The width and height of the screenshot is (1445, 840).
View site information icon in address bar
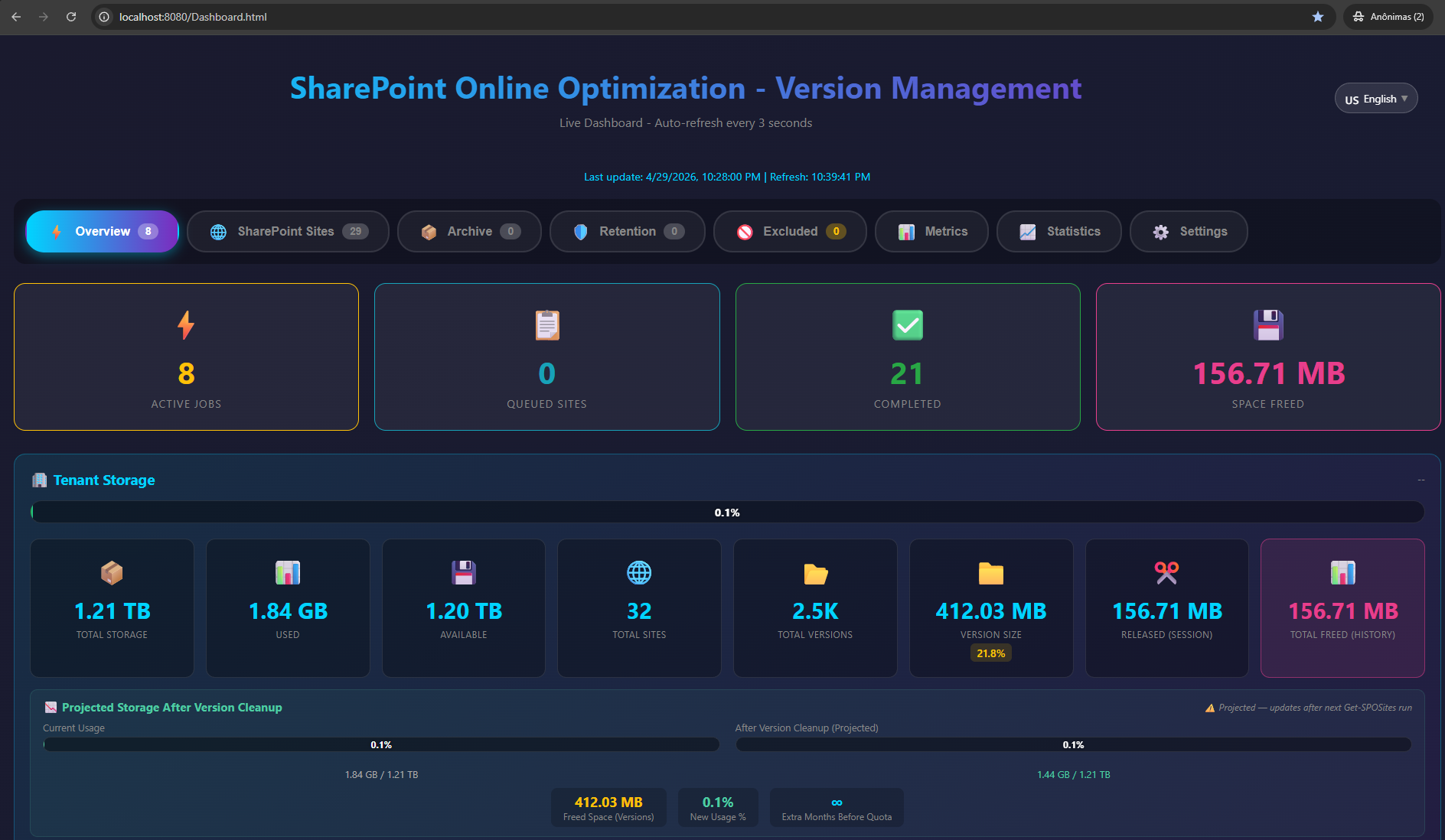[x=105, y=17]
